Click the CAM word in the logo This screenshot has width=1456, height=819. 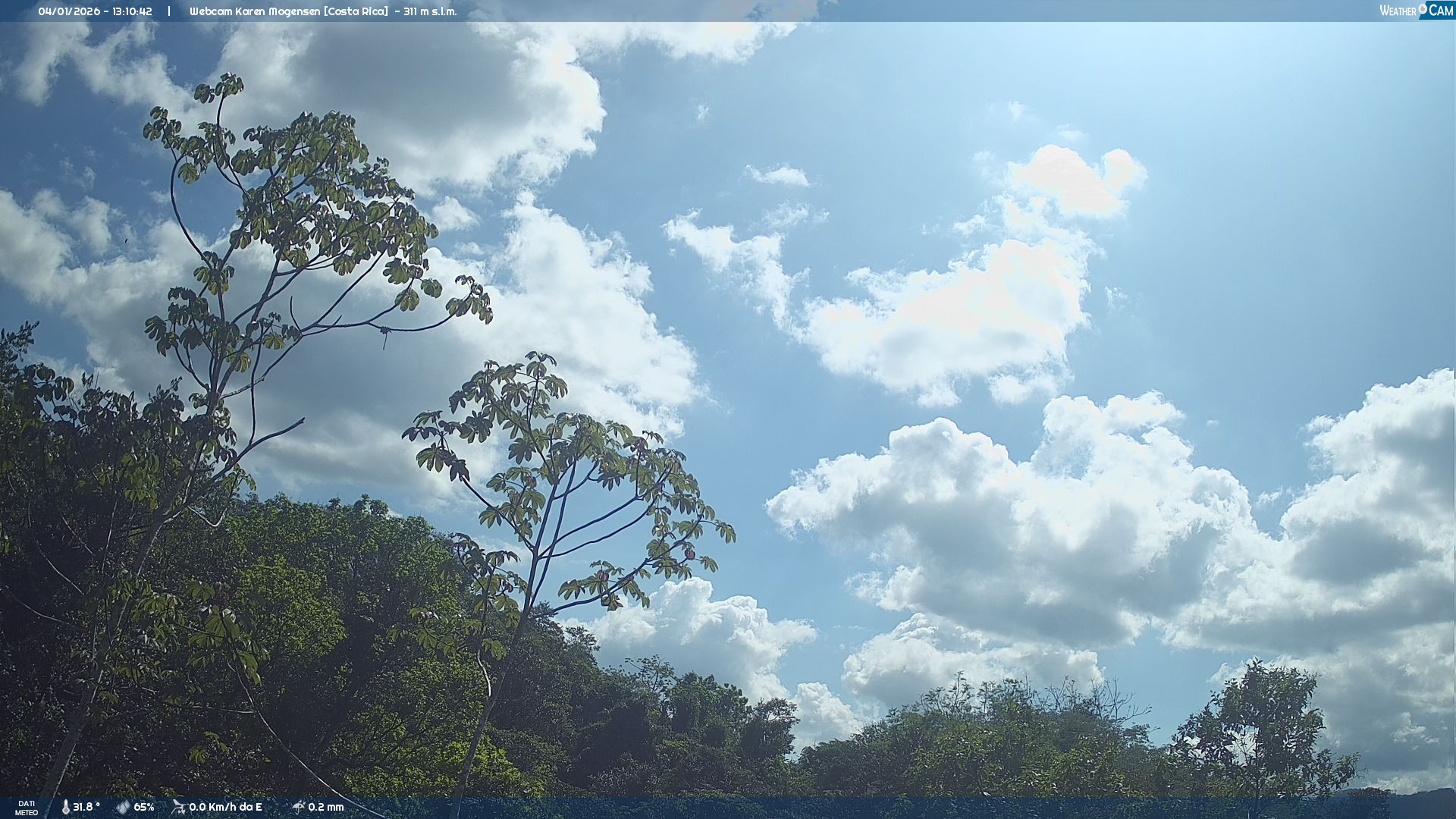pos(1441,11)
